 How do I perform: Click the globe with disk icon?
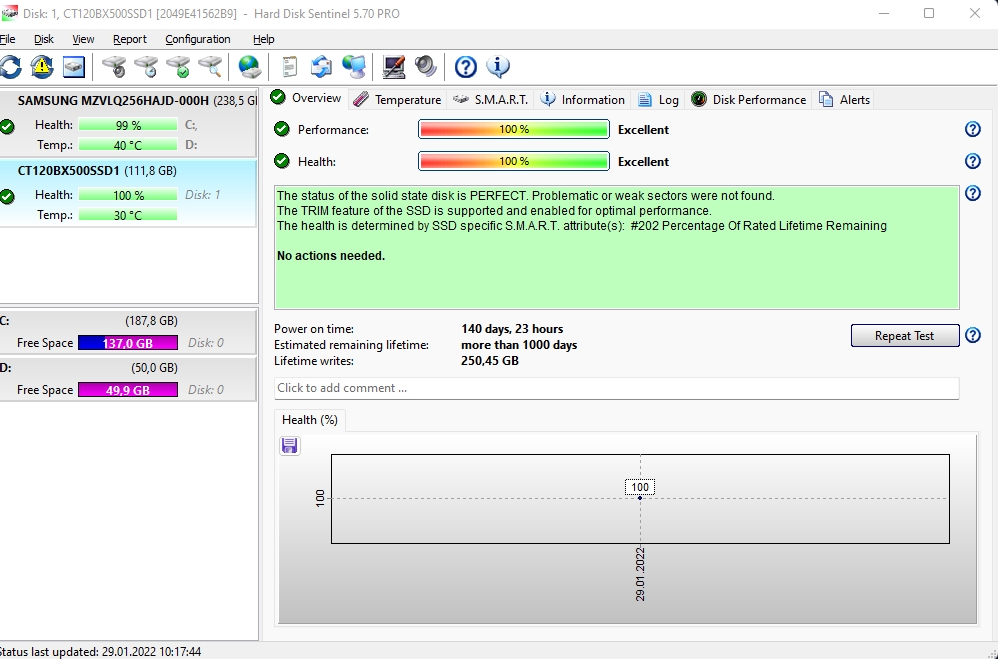pyautogui.click(x=250, y=66)
